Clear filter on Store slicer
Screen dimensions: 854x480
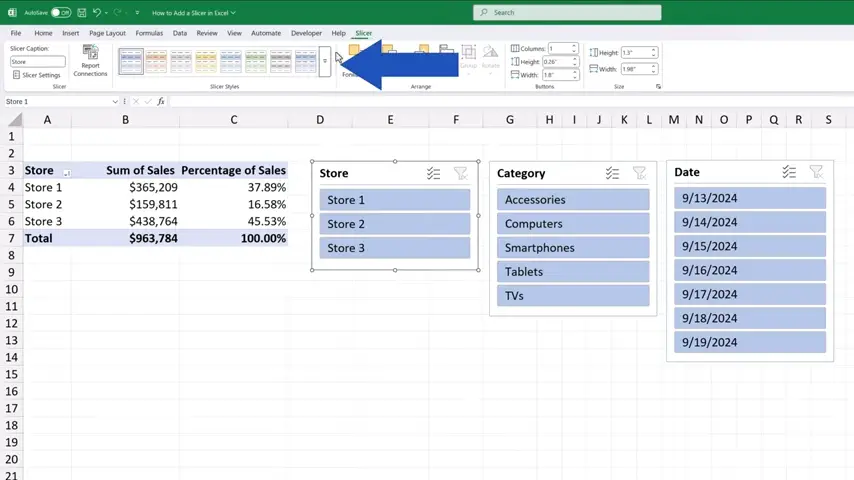460,173
